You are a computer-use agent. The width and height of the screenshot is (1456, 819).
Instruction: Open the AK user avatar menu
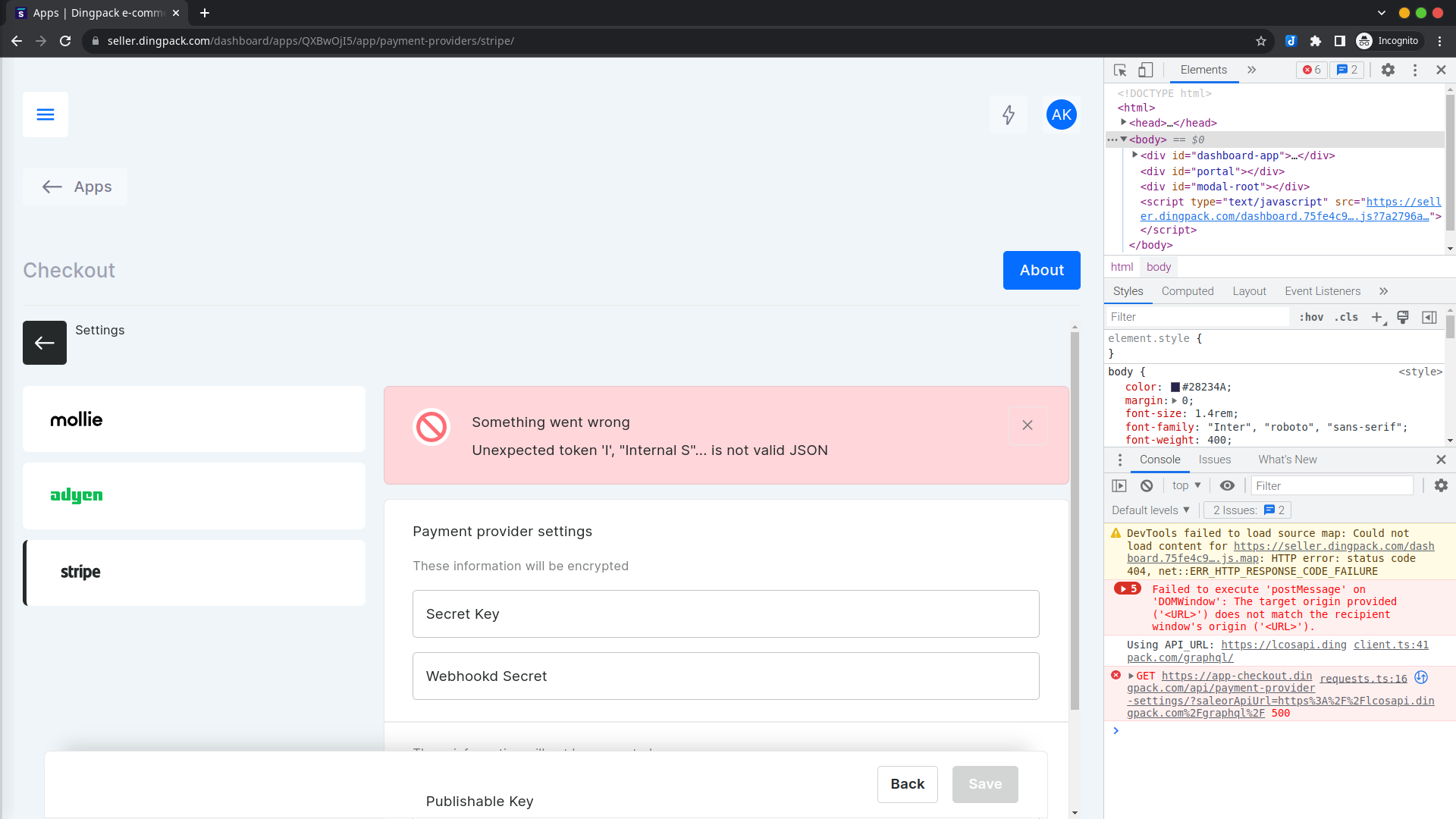(x=1061, y=115)
